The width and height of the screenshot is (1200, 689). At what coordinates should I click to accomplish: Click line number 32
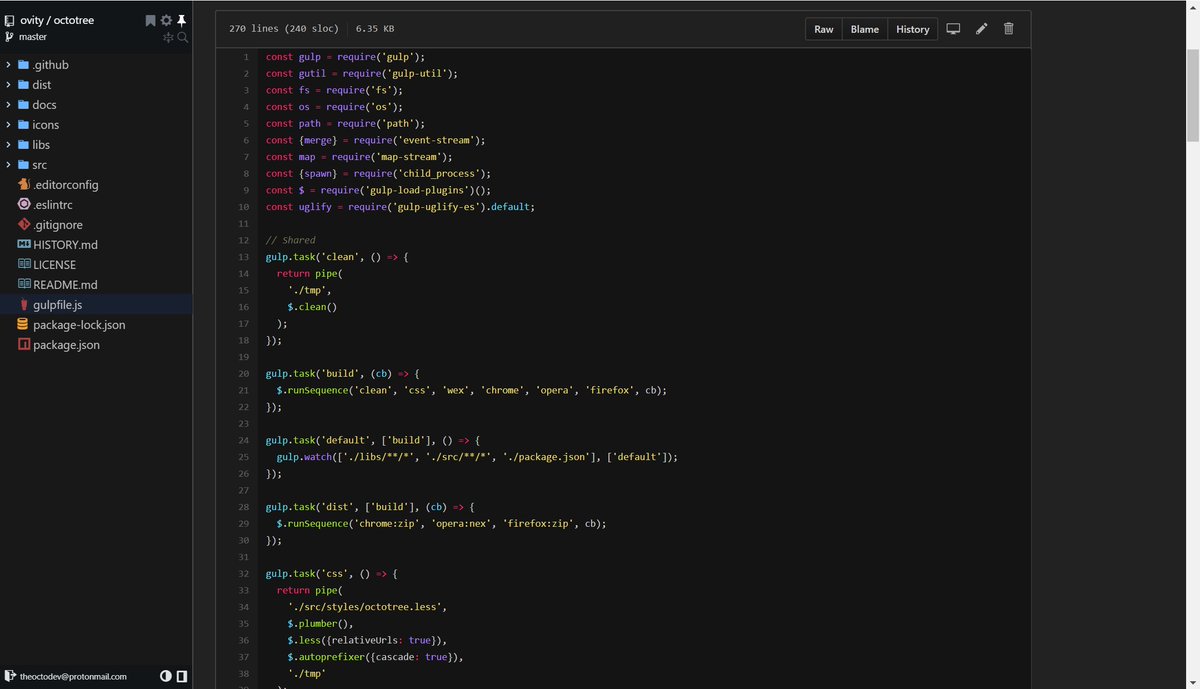[x=244, y=573]
